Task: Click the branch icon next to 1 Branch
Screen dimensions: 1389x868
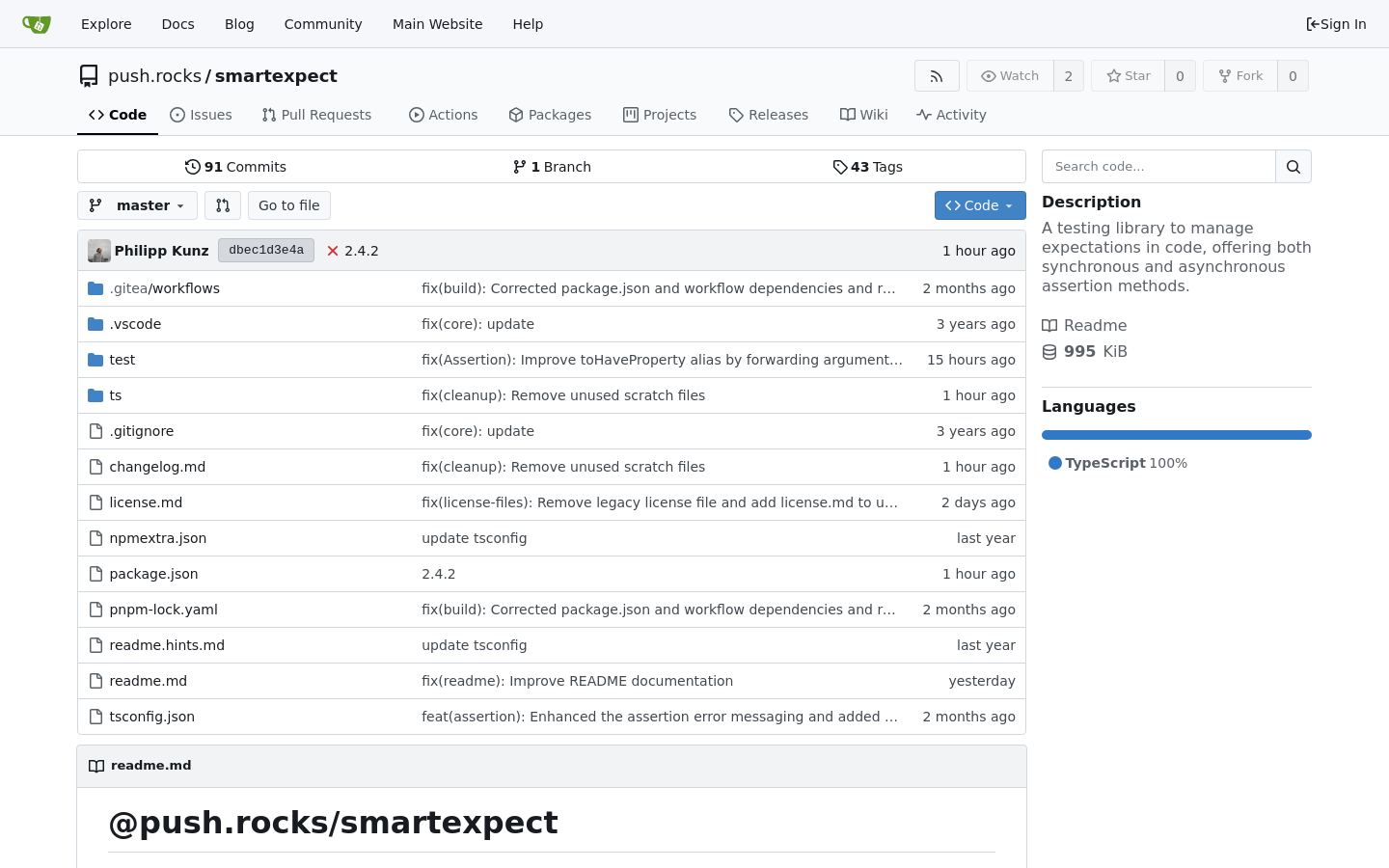Action: tap(520, 167)
